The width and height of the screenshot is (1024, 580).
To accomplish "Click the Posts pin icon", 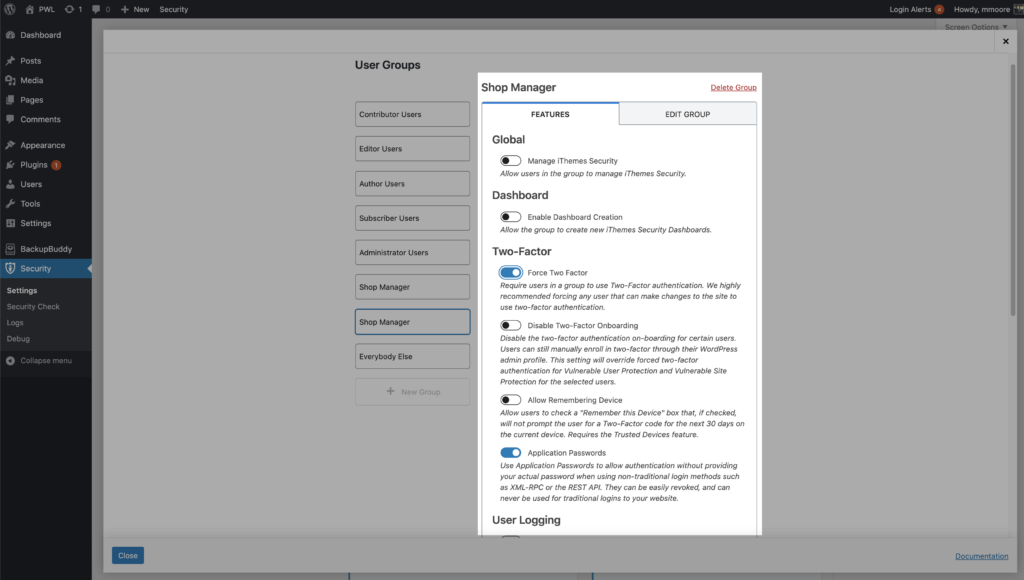I will click(x=10, y=61).
